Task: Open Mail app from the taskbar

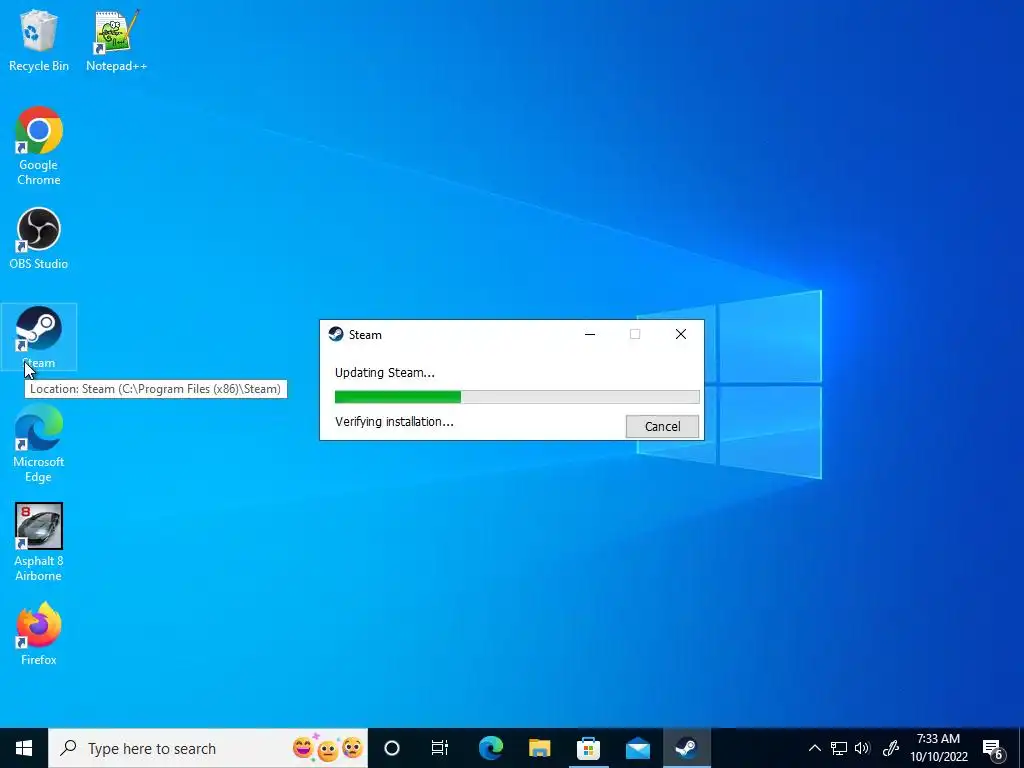Action: coord(637,748)
